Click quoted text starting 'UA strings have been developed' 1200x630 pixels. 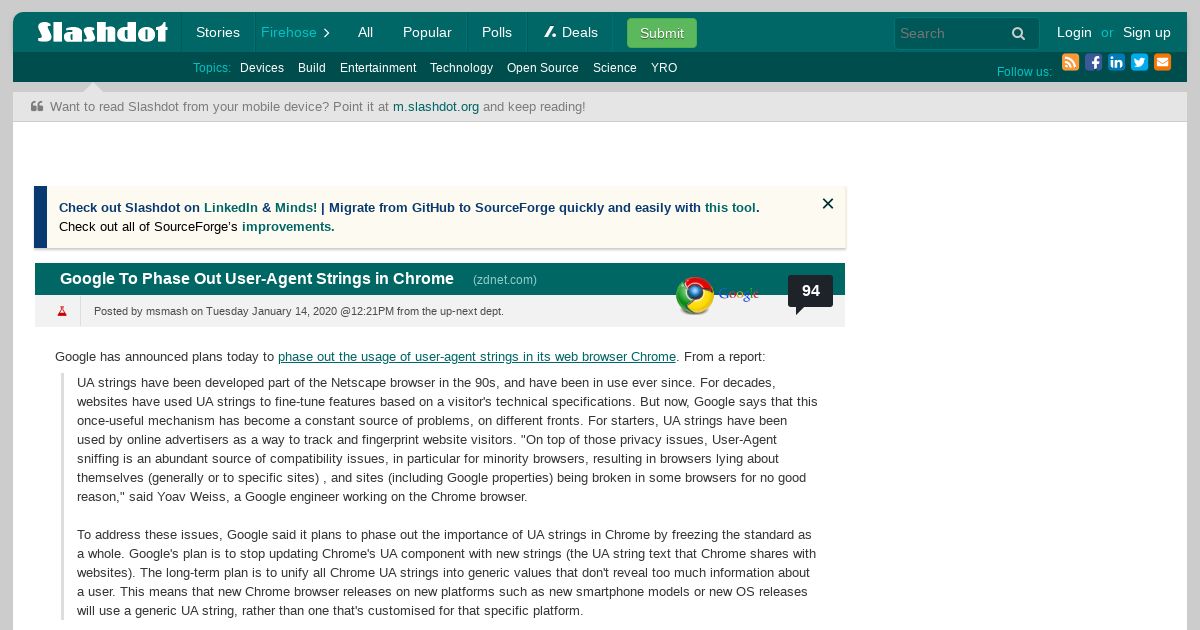point(447,440)
